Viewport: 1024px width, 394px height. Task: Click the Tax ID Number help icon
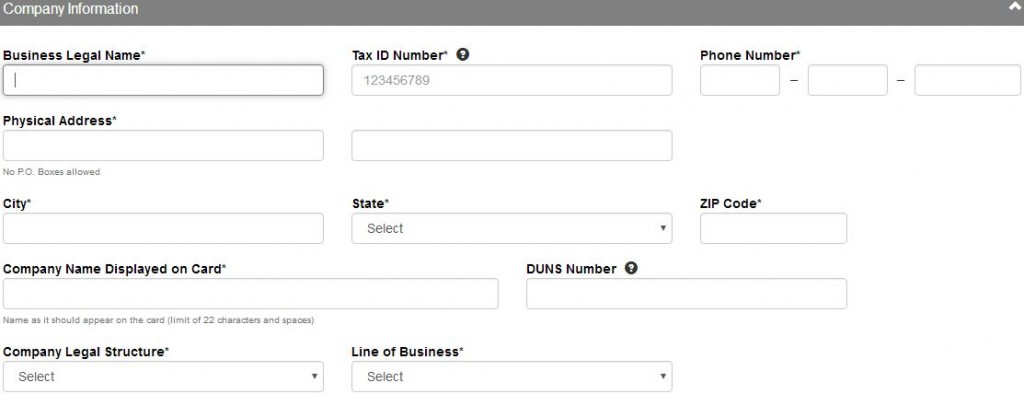(462, 55)
